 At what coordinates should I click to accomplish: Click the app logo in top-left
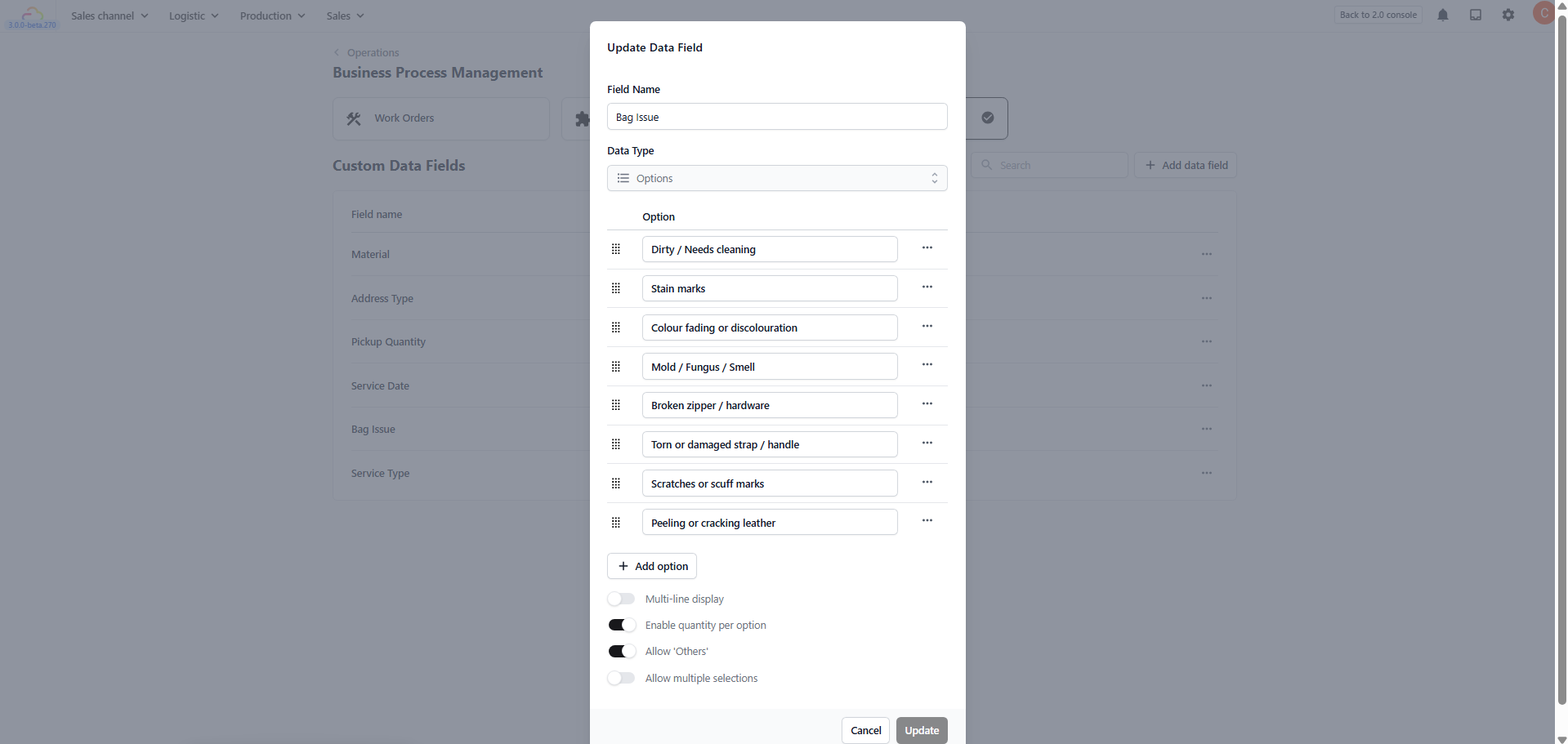click(x=33, y=16)
